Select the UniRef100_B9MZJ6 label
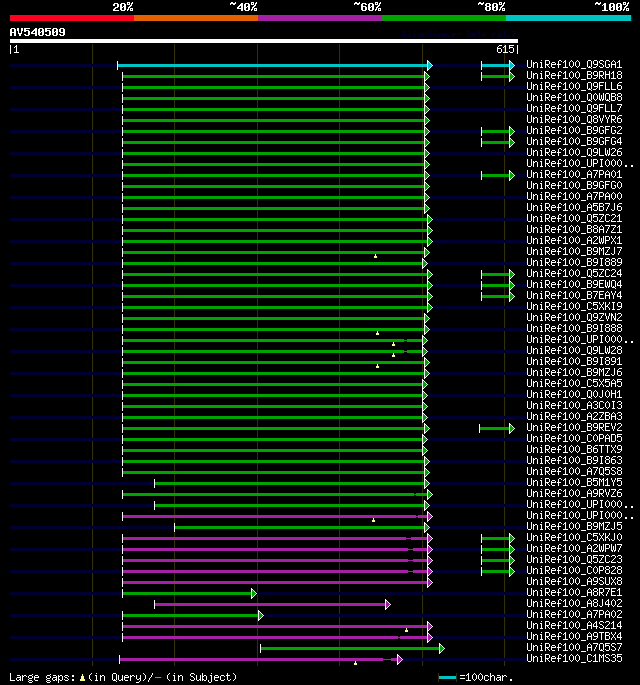This screenshot has height=685, width=640. coord(574,373)
